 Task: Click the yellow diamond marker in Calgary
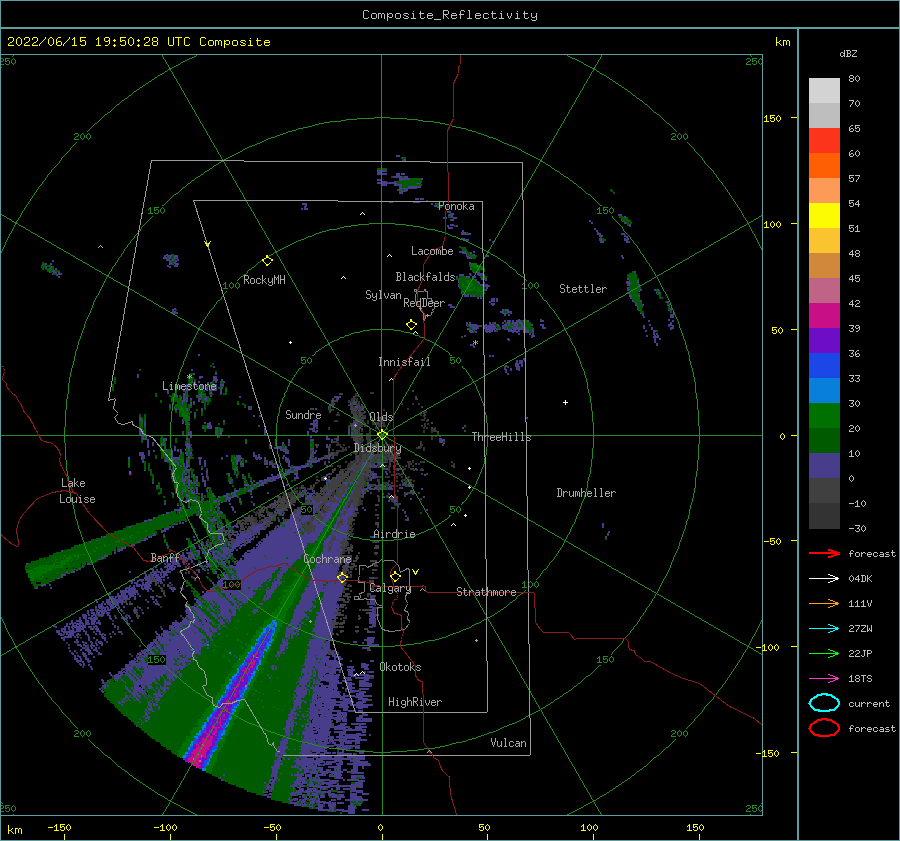click(395, 576)
